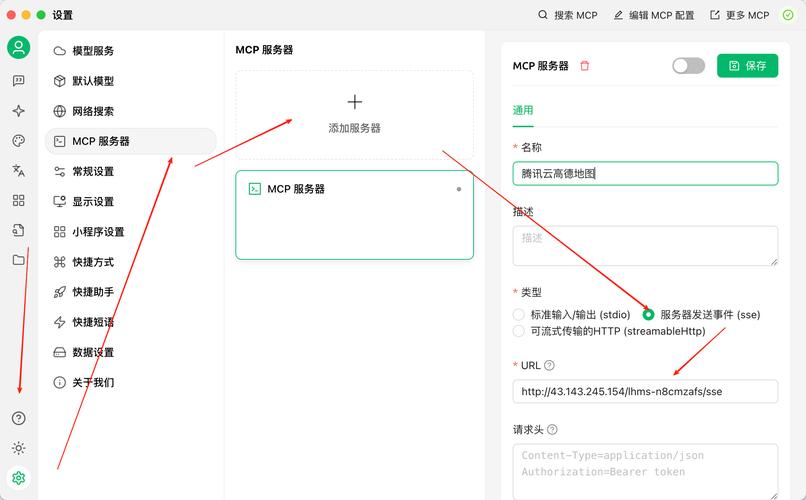Open the paintbrush palette icon in sidebar
The width and height of the screenshot is (806, 500).
pyautogui.click(x=18, y=141)
